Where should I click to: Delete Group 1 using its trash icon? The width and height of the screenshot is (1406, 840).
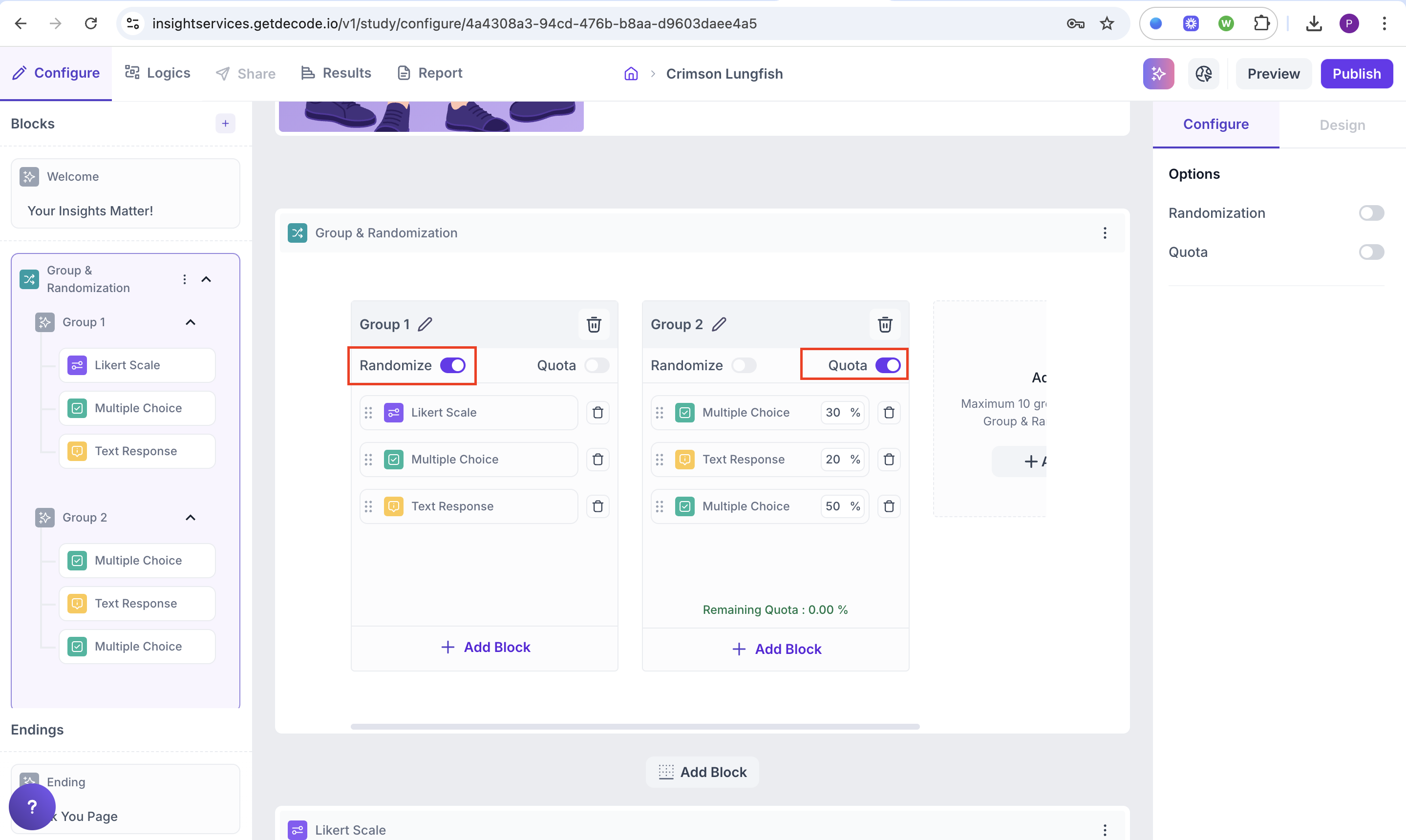[x=594, y=324]
